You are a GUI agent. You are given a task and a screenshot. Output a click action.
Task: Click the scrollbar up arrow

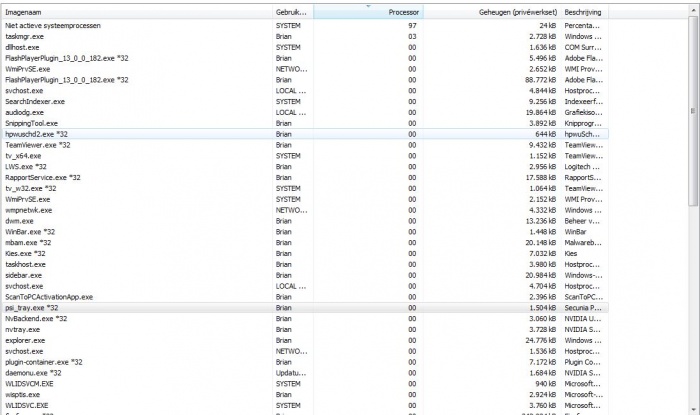[693, 9]
